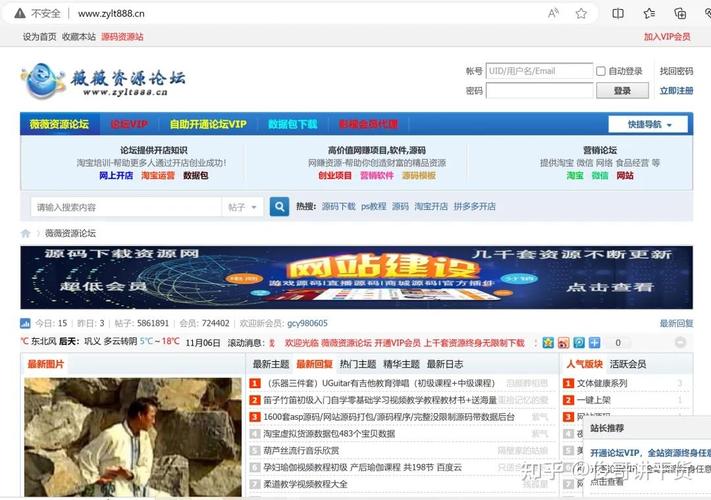Tick the 自动登录 checkbox

[601, 71]
